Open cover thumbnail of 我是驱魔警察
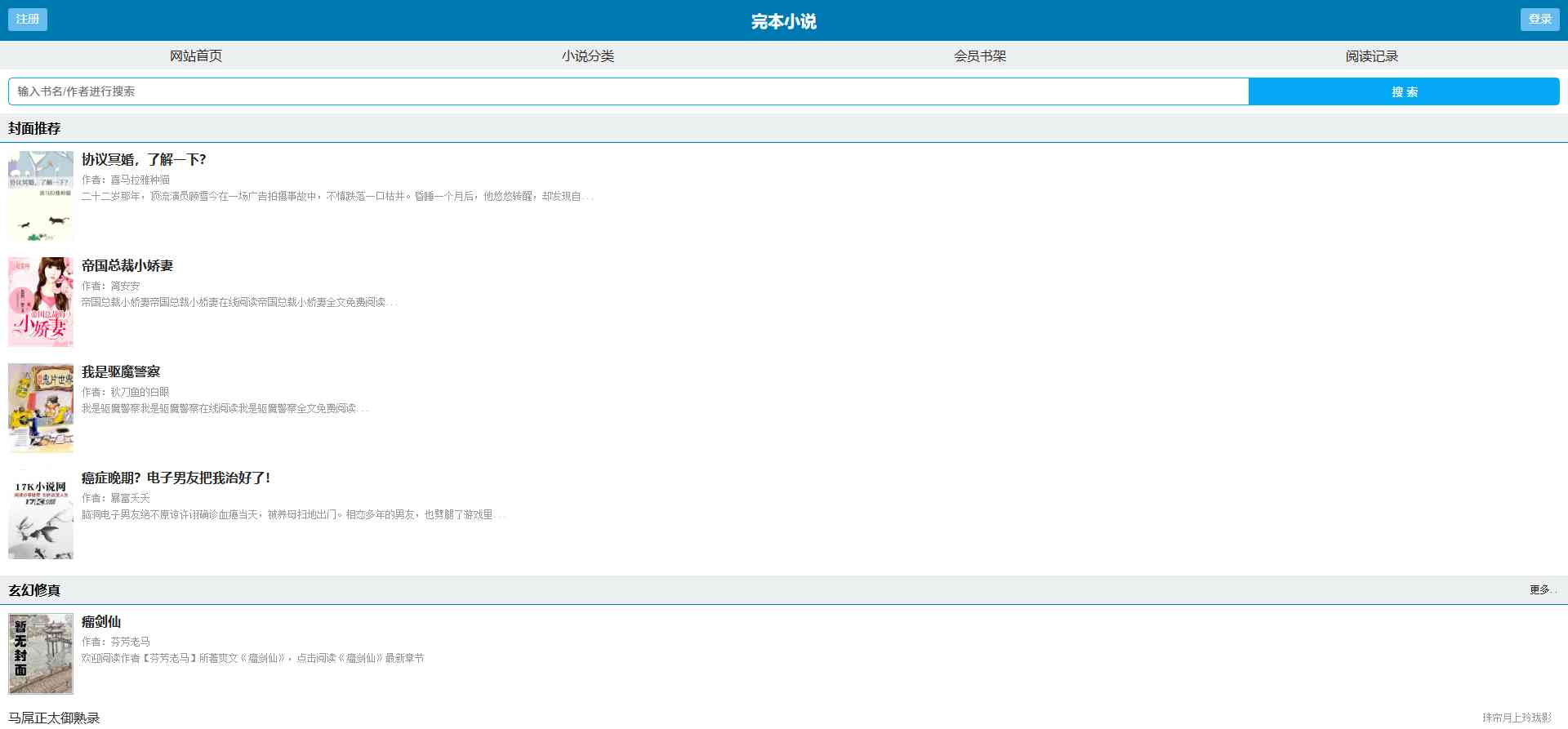Screen dimensions: 1568x729 (41, 408)
